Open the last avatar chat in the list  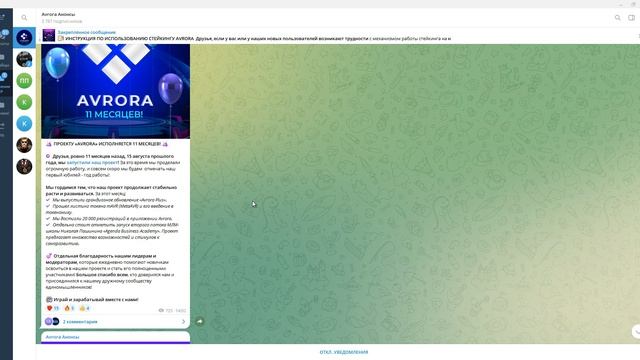tap(24, 166)
